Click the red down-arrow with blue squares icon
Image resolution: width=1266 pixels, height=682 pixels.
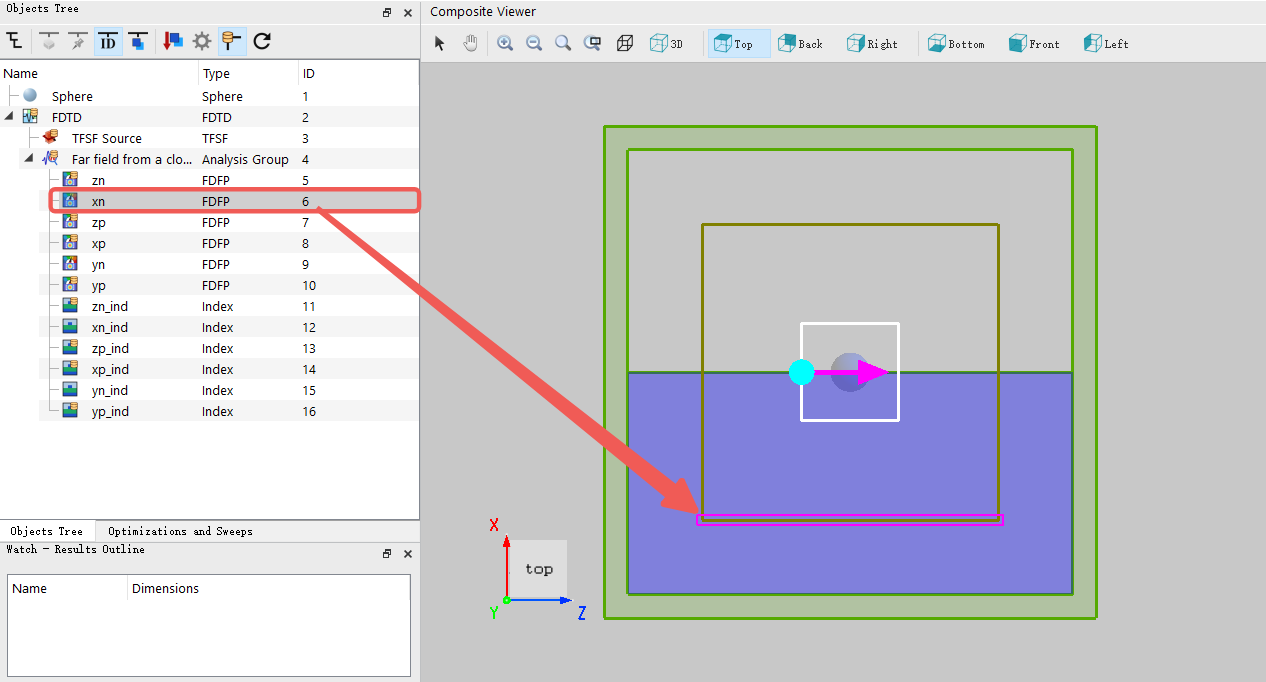[173, 41]
